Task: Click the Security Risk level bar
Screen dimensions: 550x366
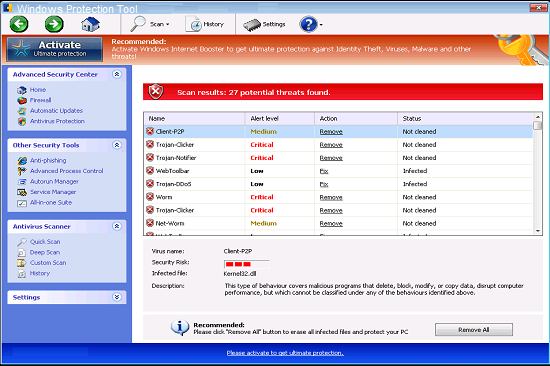Action: (x=247, y=264)
